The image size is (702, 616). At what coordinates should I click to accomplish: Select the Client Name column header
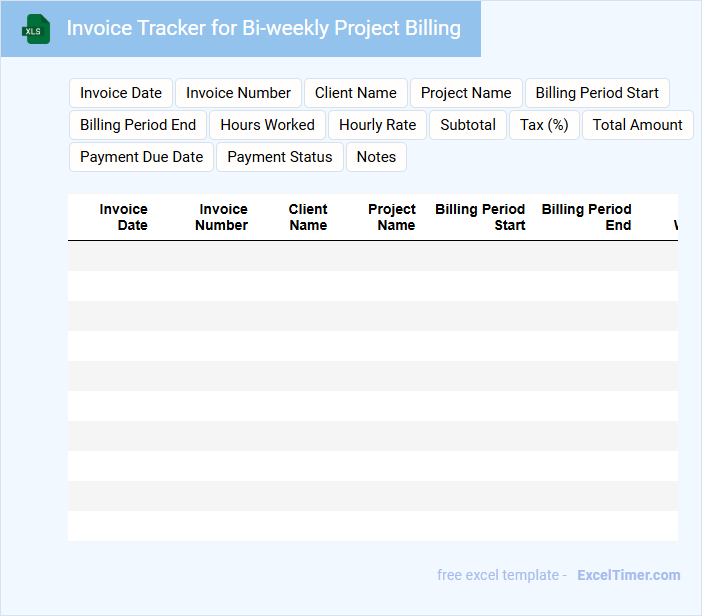[308, 217]
